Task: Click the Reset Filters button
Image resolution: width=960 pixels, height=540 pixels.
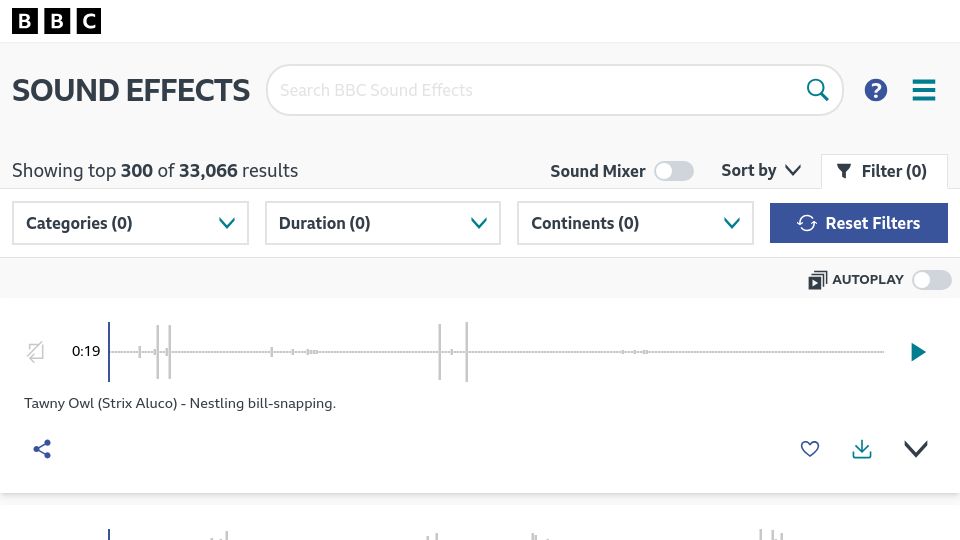Action: pos(858,223)
